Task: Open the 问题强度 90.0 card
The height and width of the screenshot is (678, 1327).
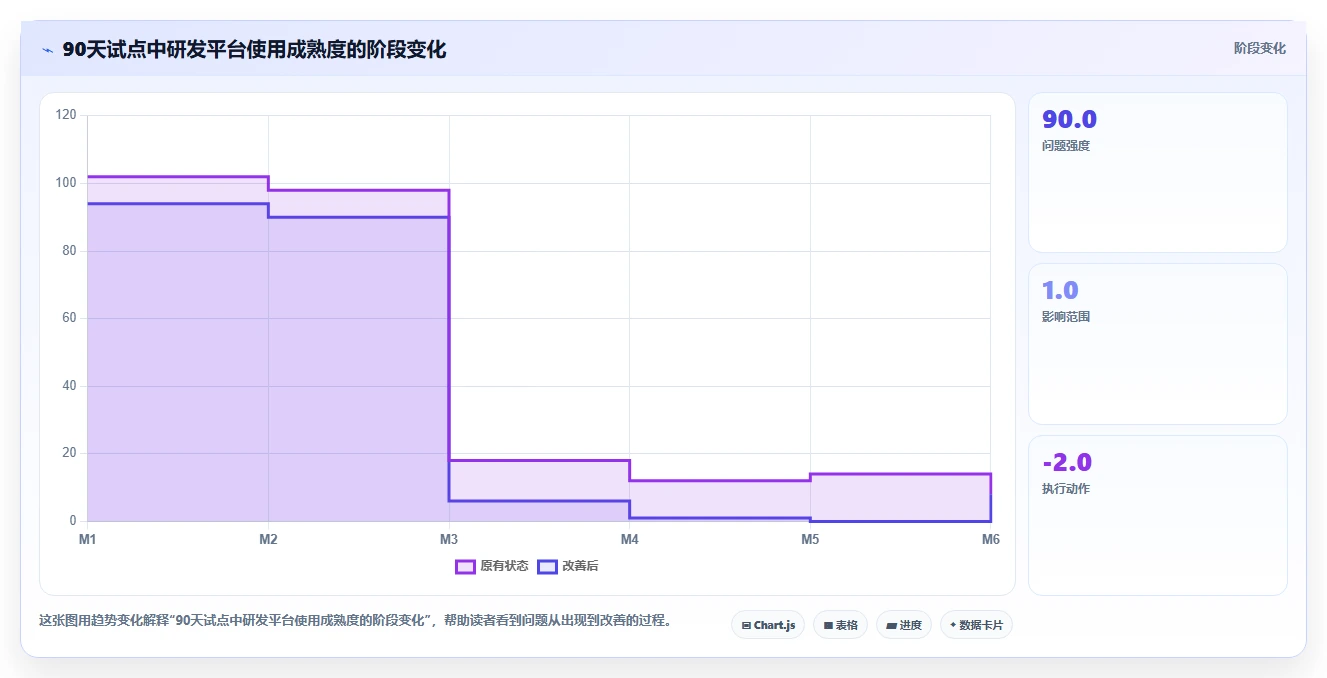Action: [x=1157, y=172]
